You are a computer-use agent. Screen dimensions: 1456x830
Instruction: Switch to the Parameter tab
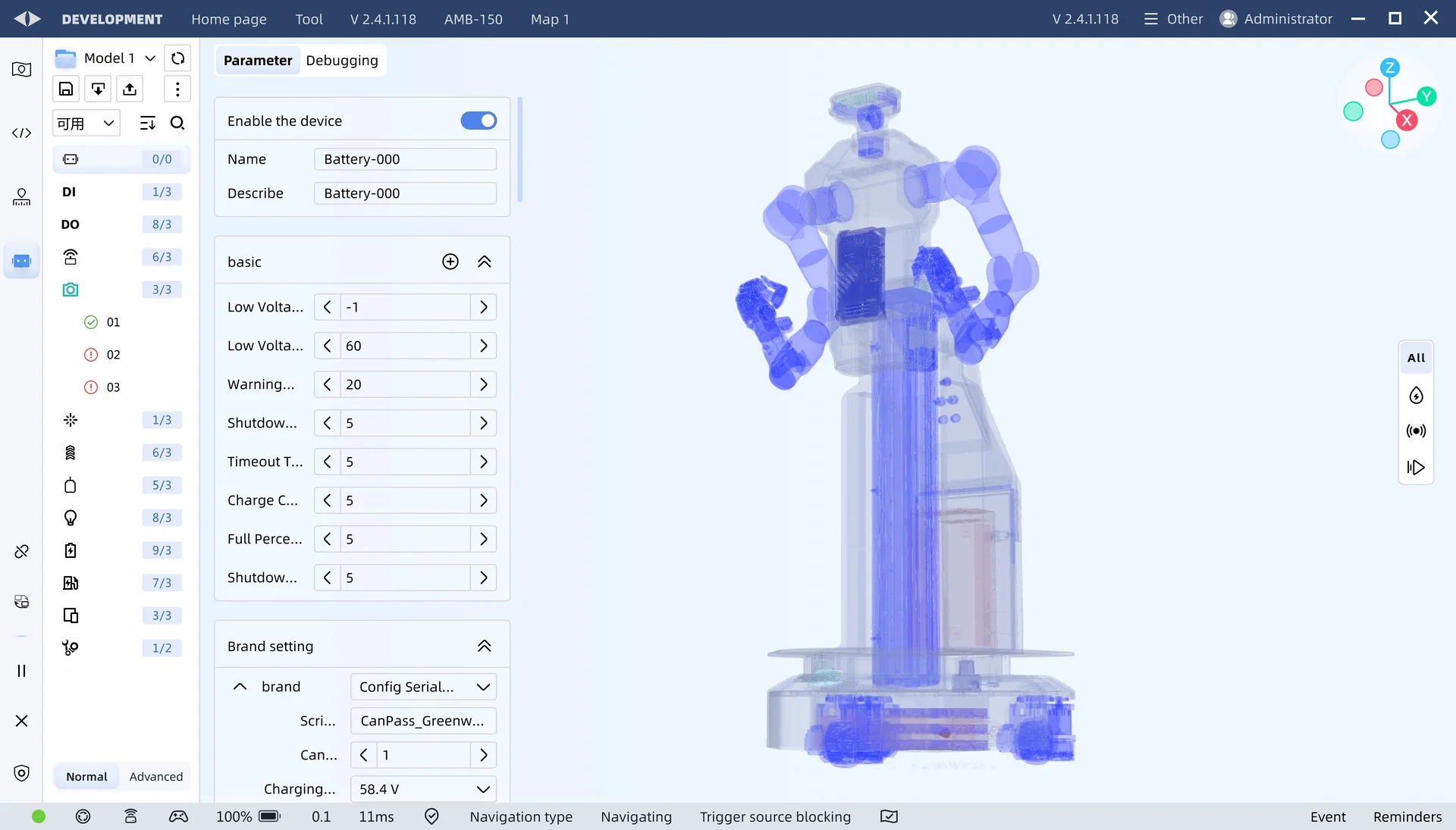[x=258, y=60]
